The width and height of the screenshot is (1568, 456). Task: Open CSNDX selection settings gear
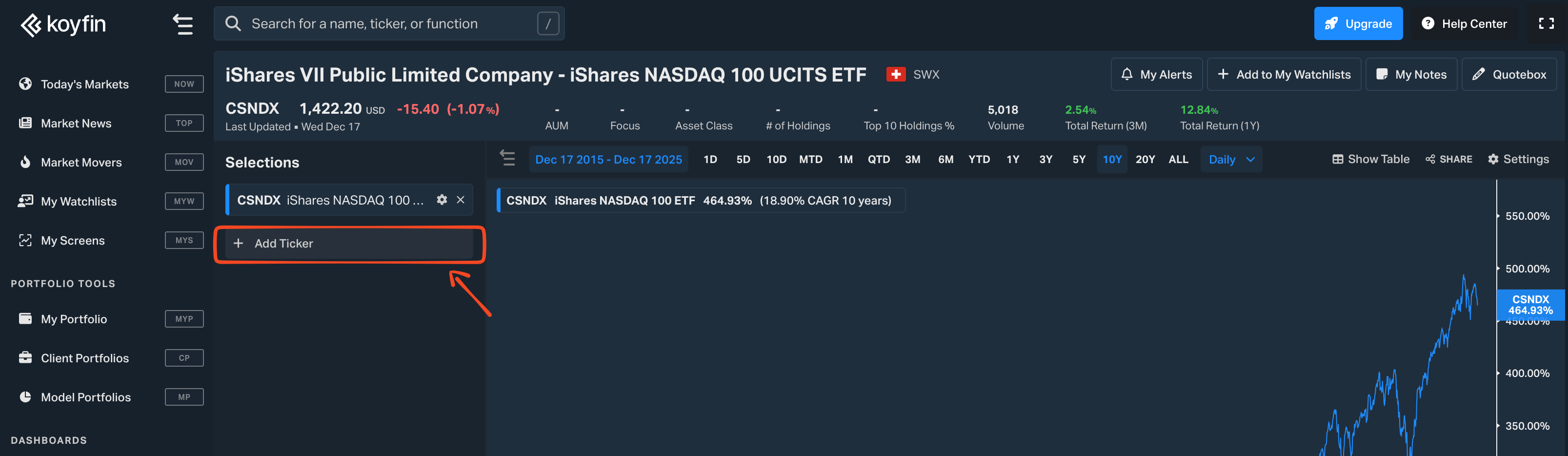(x=442, y=200)
